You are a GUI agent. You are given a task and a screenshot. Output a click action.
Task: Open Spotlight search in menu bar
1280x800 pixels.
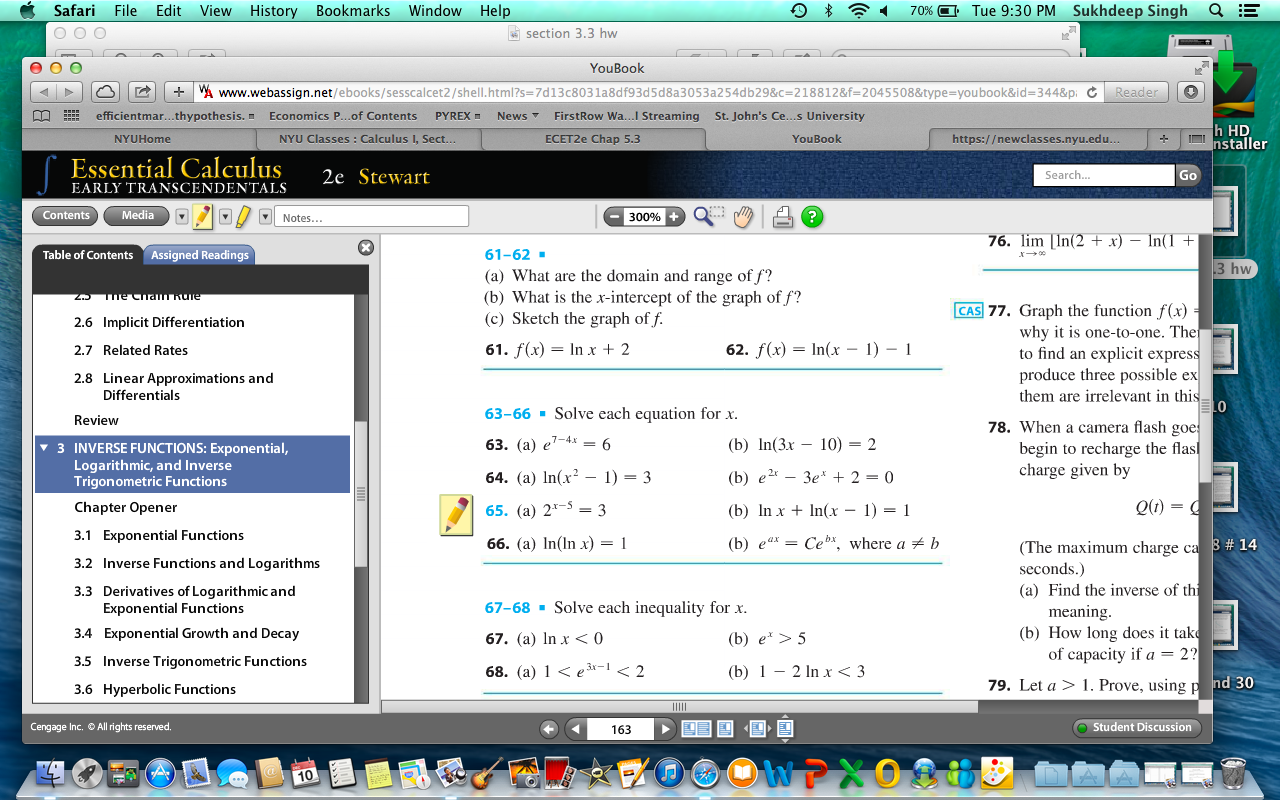[x=1216, y=11]
